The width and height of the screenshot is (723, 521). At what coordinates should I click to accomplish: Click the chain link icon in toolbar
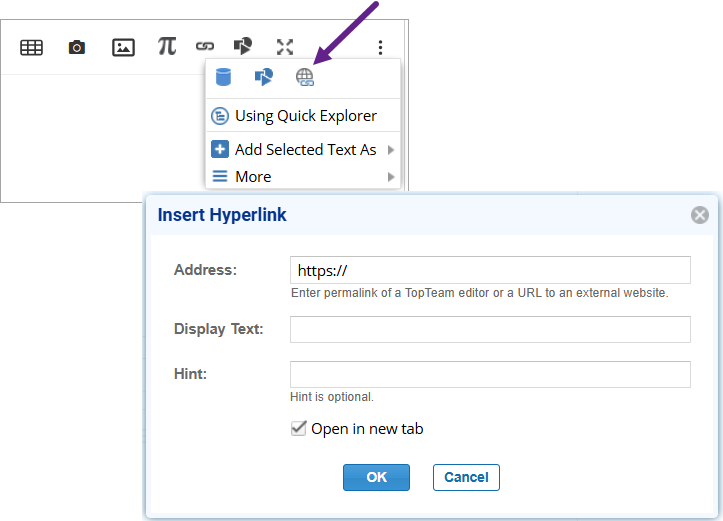(x=205, y=46)
